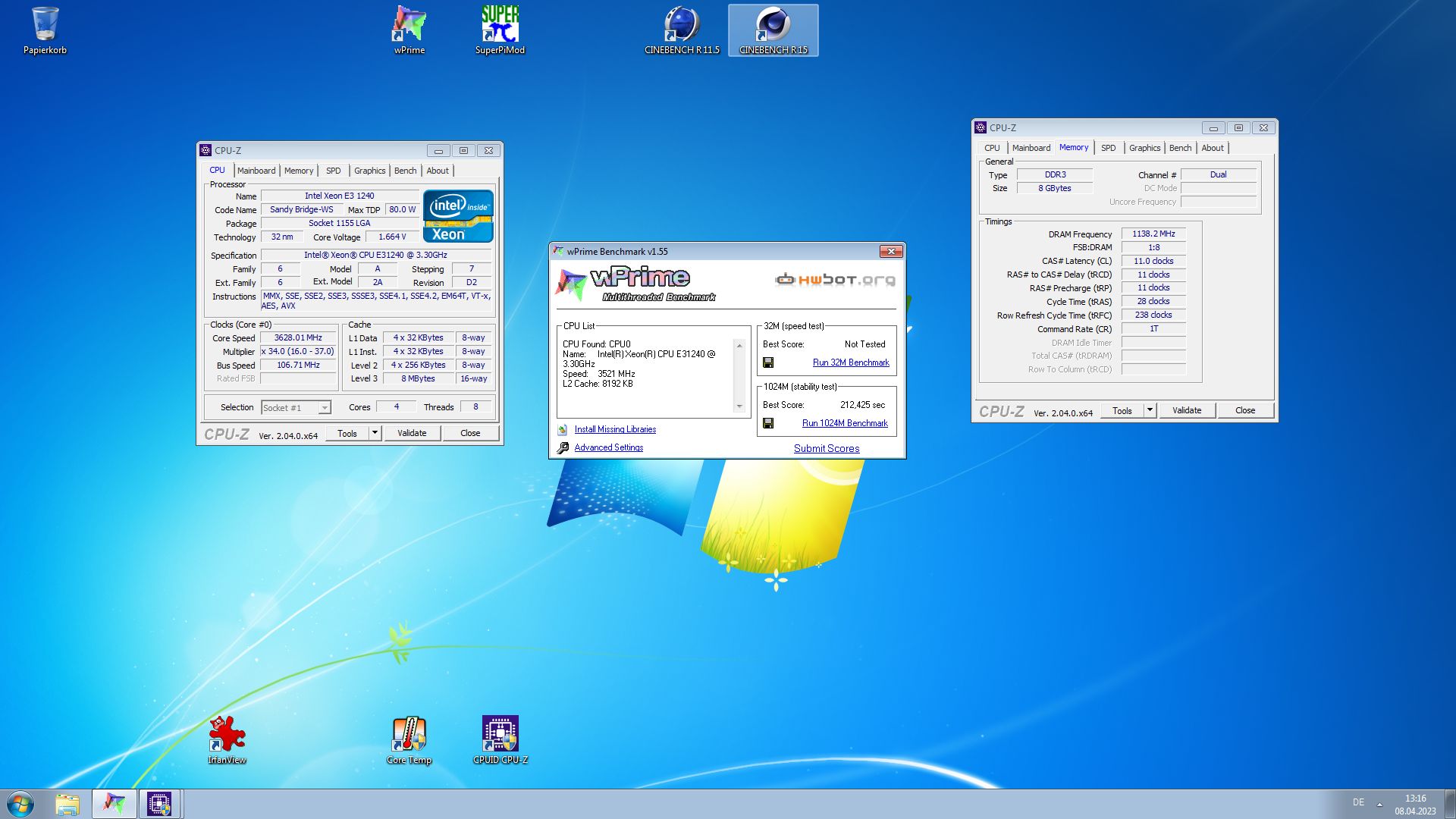This screenshot has width=1456, height=819.
Task: Switch to Memory tab in left CPU-Z
Action: tap(299, 171)
